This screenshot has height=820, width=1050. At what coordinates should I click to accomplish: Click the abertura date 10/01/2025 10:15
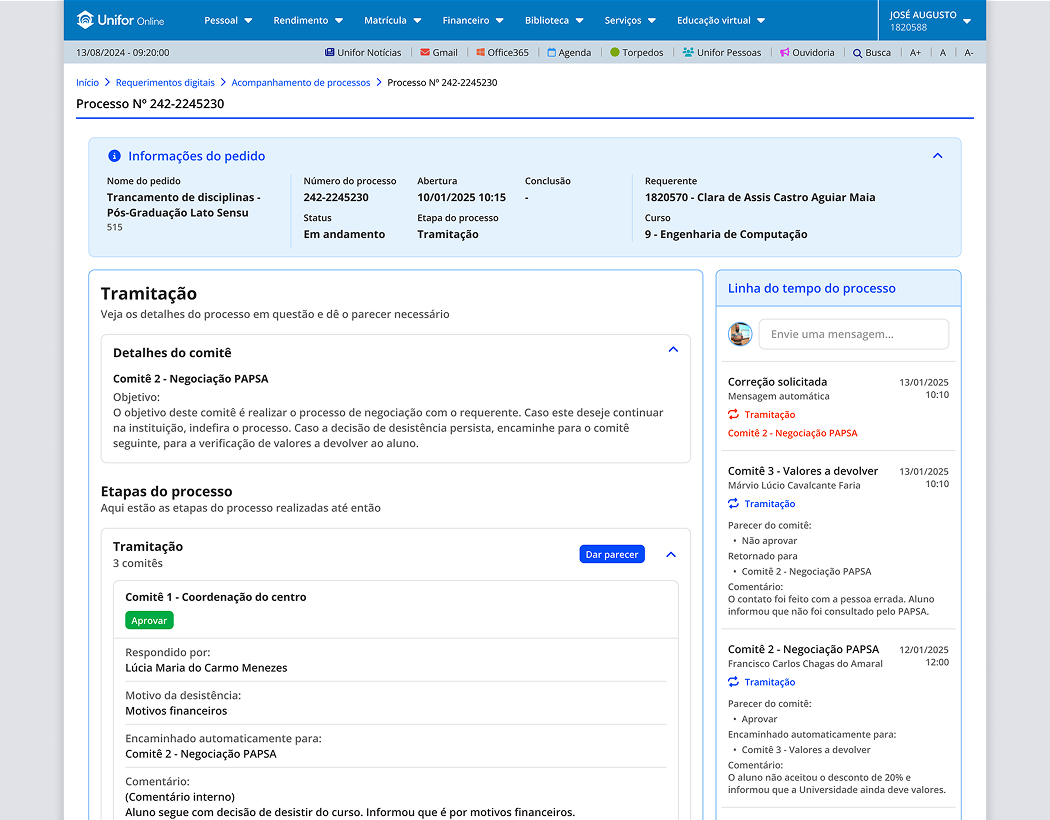(x=461, y=197)
